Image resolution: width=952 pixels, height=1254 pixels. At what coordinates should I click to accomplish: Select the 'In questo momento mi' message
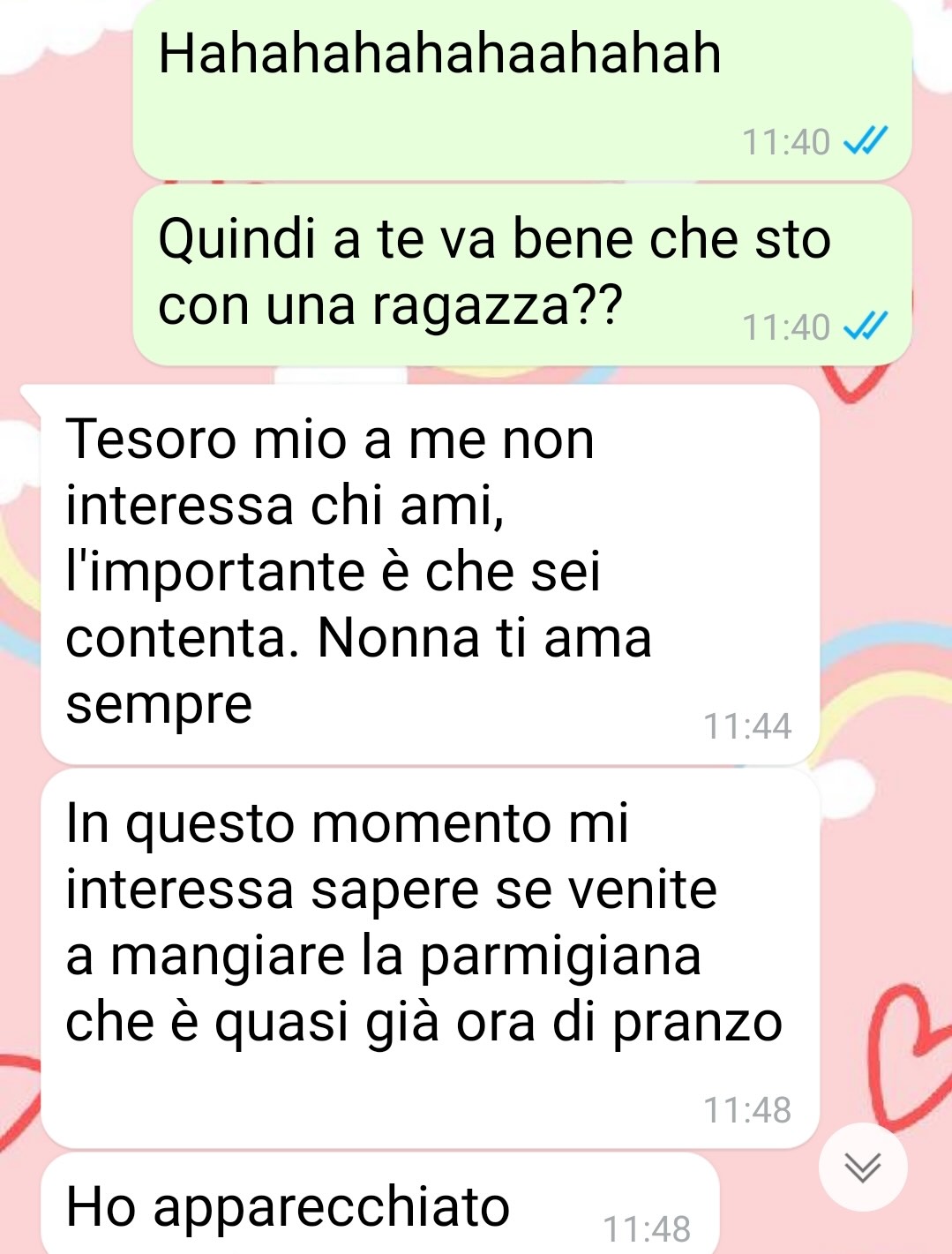(431, 959)
